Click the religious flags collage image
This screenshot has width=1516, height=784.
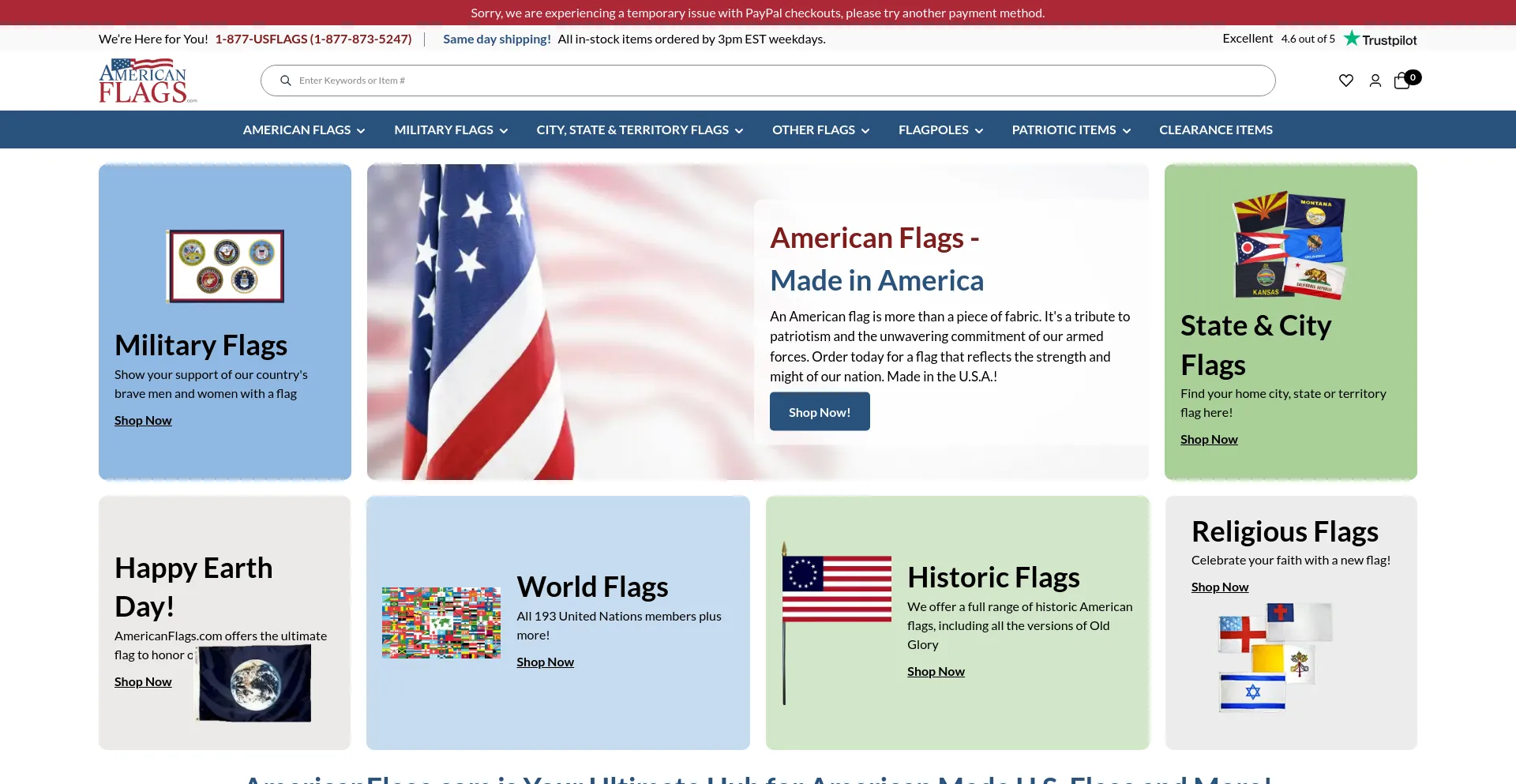click(x=1275, y=657)
